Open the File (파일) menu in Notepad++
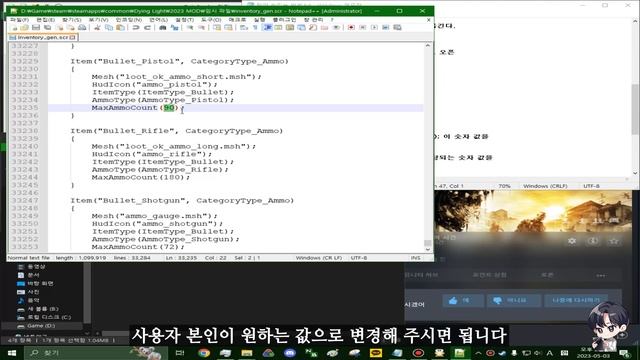This screenshot has height=360, width=640. (19, 20)
